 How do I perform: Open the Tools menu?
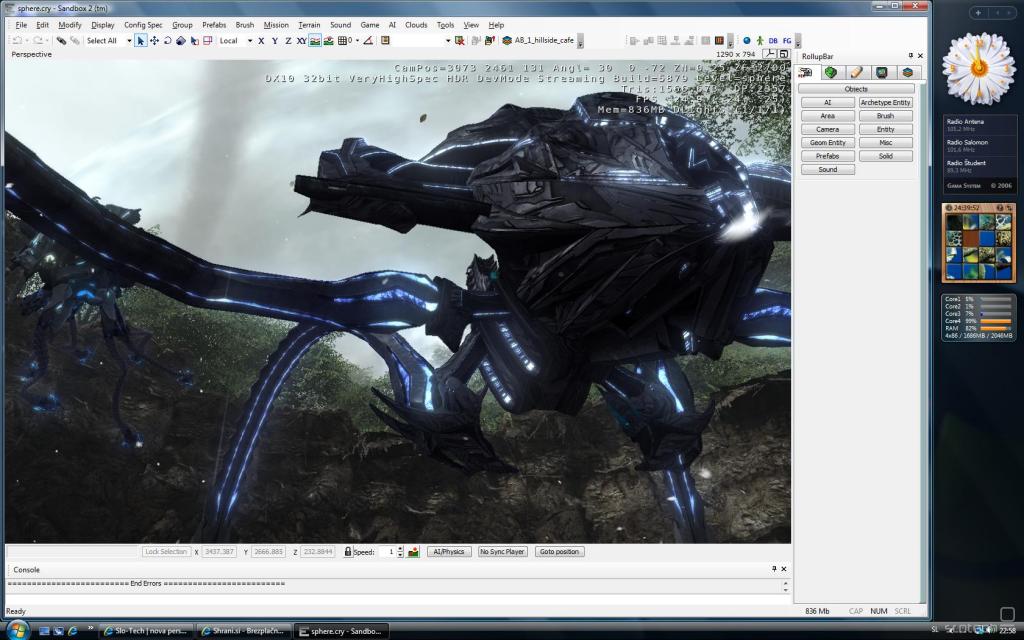pos(445,25)
